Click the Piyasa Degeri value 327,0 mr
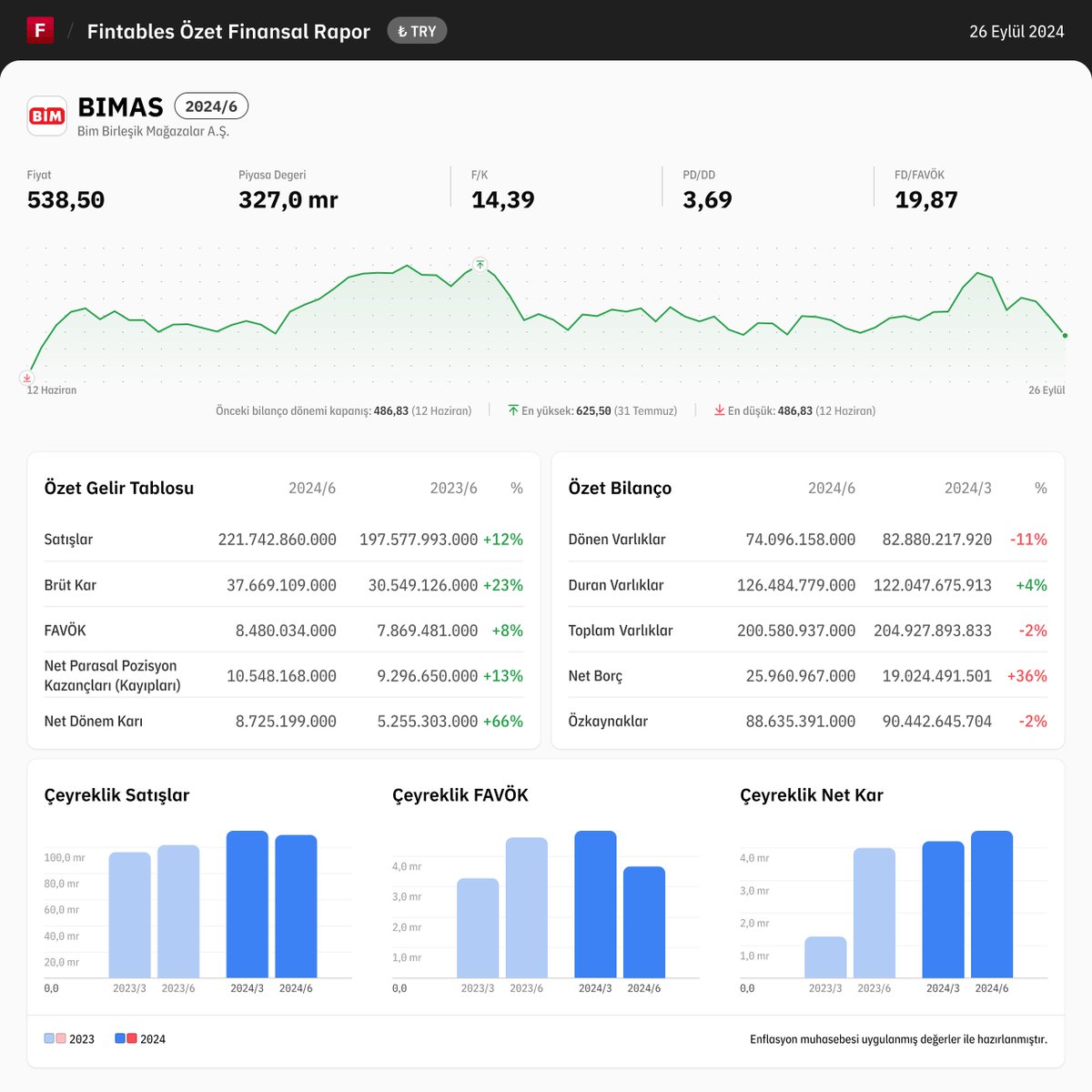 [x=288, y=199]
